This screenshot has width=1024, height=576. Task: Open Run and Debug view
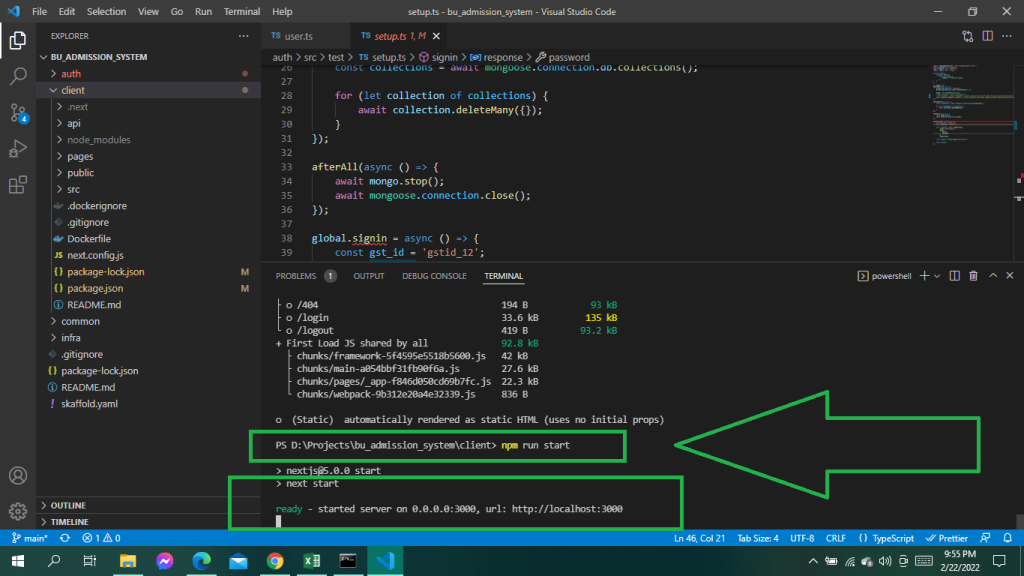click(x=18, y=149)
